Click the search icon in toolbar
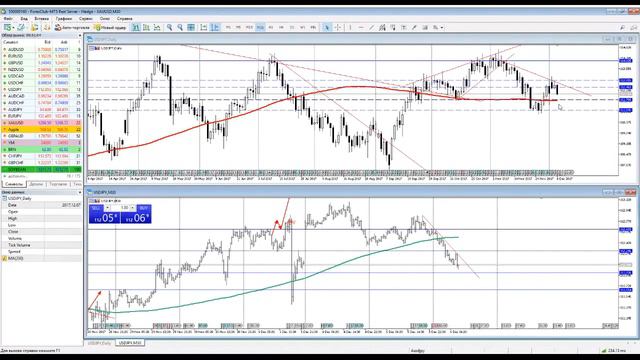 tap(622, 27)
